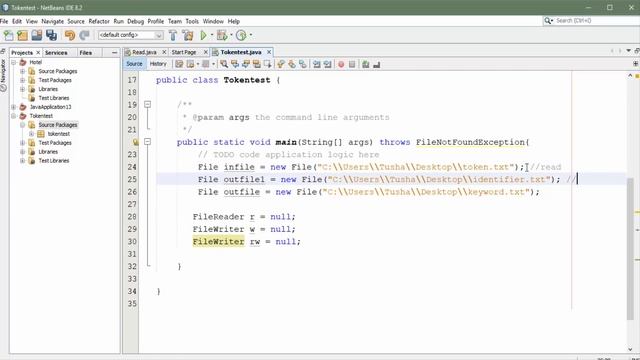Open the Debug Project dropdown arrow
Viewport: 640px width, 360px height.
pyautogui.click(x=231, y=35)
